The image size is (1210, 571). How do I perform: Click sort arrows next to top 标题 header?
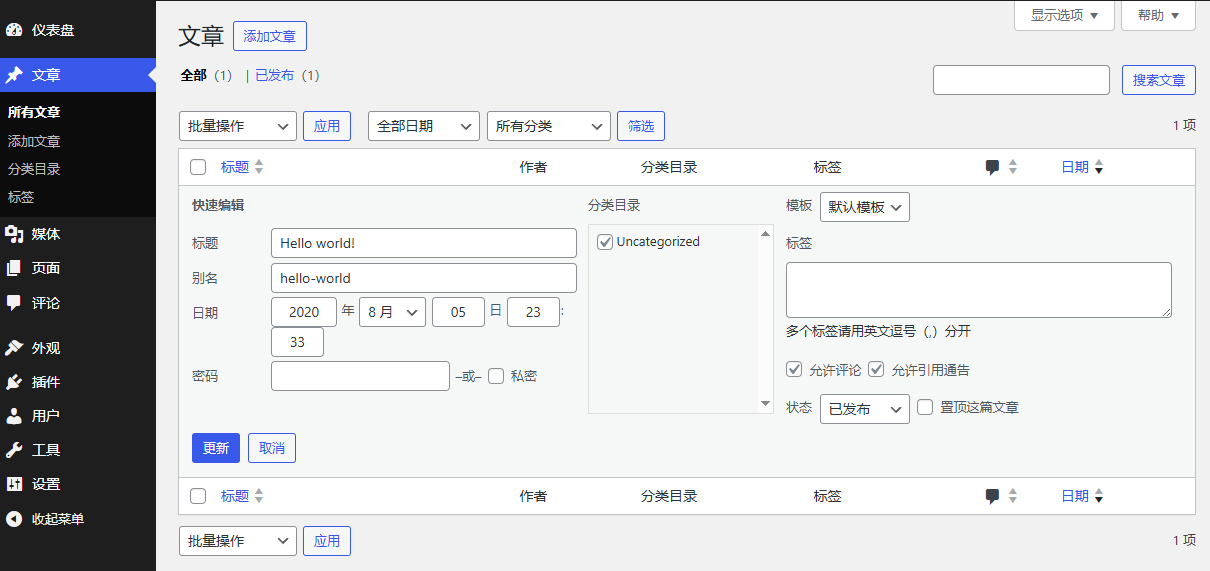259,168
